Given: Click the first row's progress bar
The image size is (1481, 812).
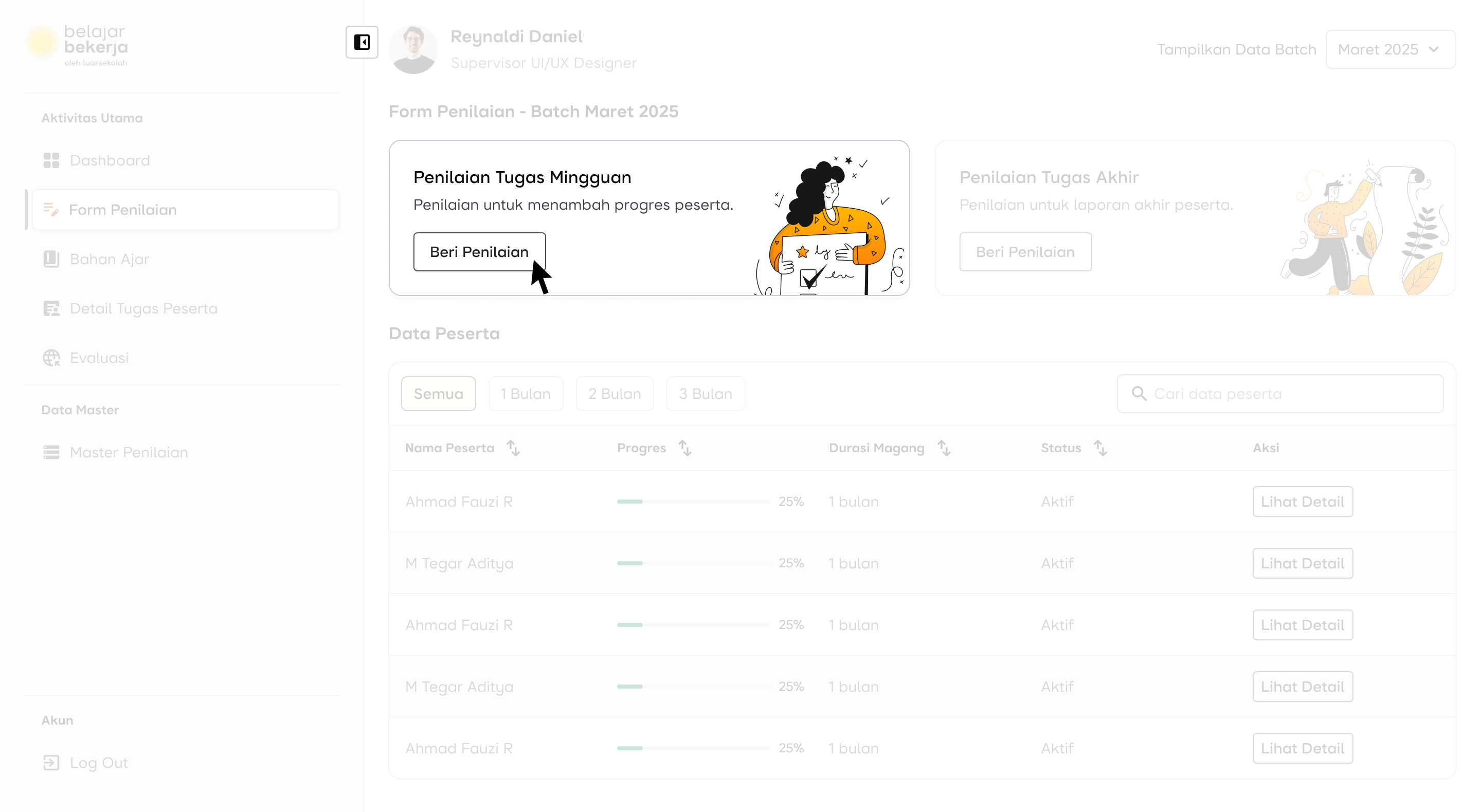Looking at the screenshot, I should [x=693, y=502].
